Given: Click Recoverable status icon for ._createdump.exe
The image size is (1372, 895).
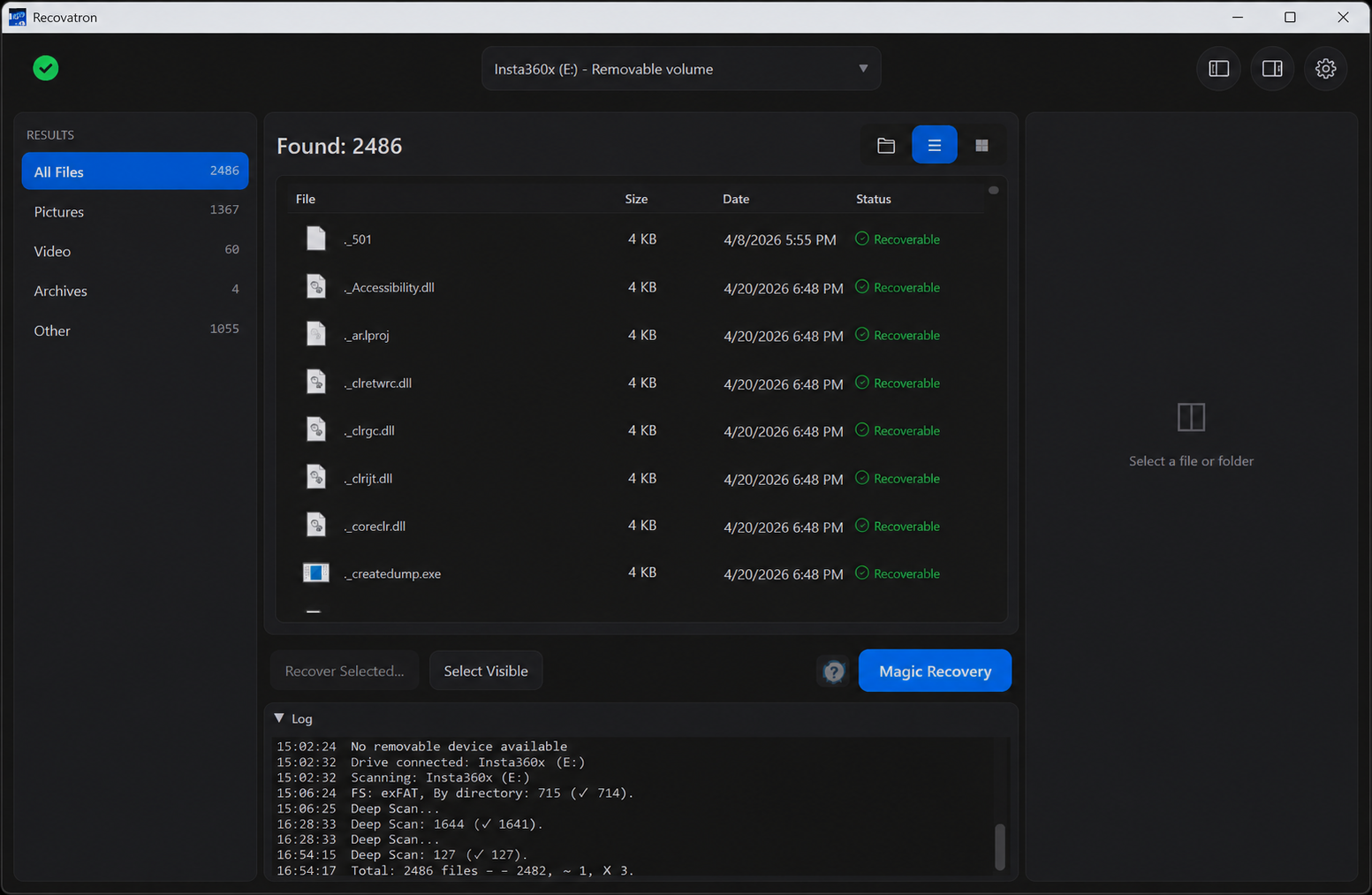Looking at the screenshot, I should [862, 573].
